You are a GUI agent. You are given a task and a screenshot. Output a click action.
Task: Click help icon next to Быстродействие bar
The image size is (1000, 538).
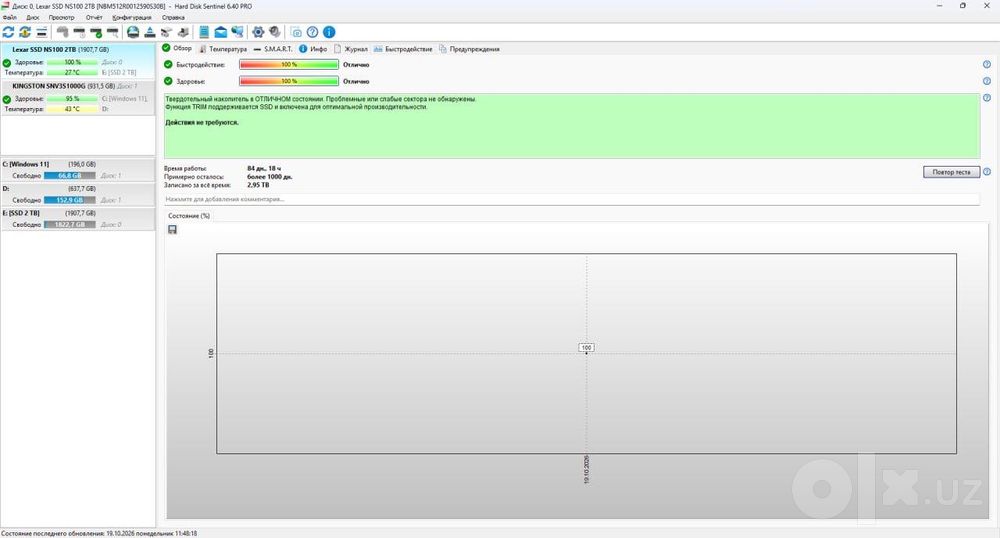[987, 64]
